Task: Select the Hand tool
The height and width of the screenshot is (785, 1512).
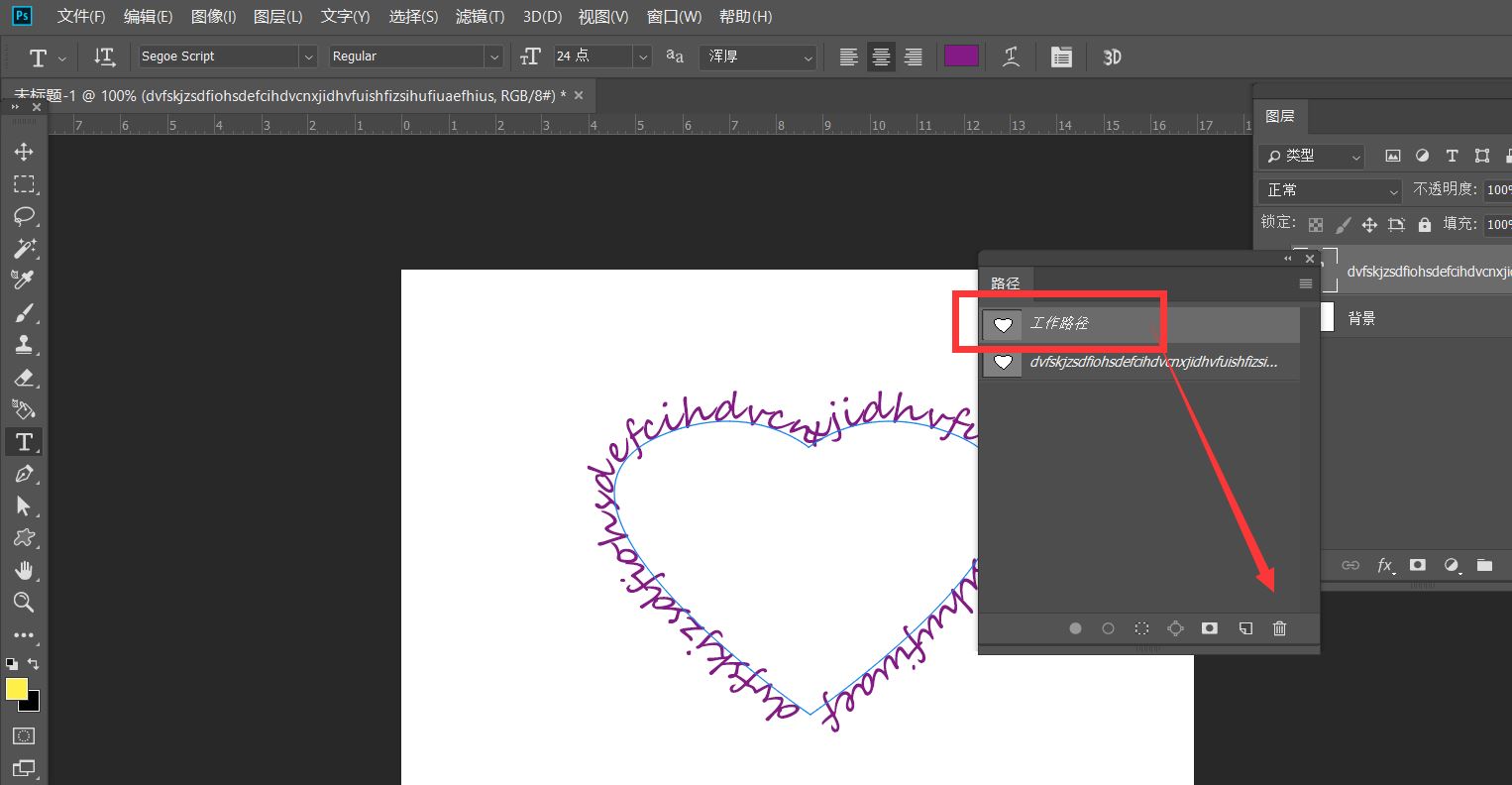Action: tap(24, 570)
